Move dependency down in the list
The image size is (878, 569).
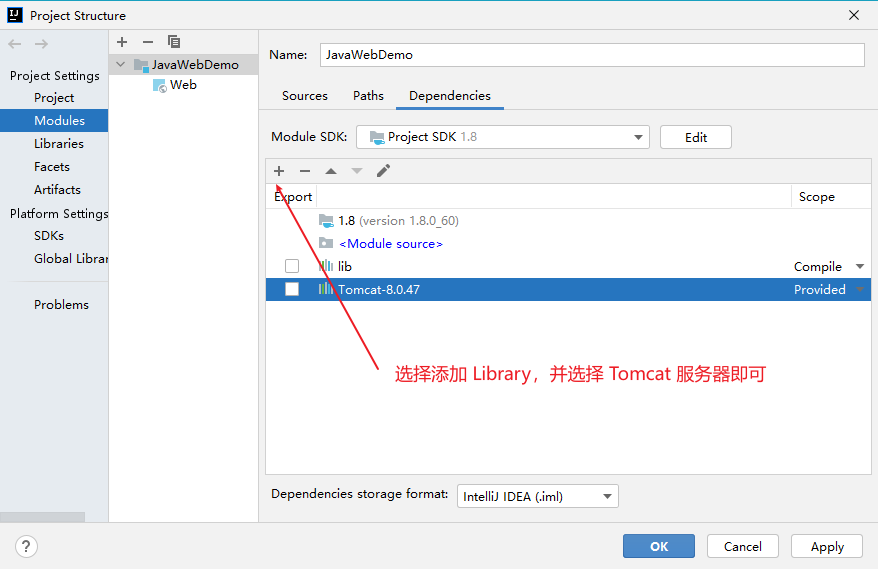(x=357, y=171)
